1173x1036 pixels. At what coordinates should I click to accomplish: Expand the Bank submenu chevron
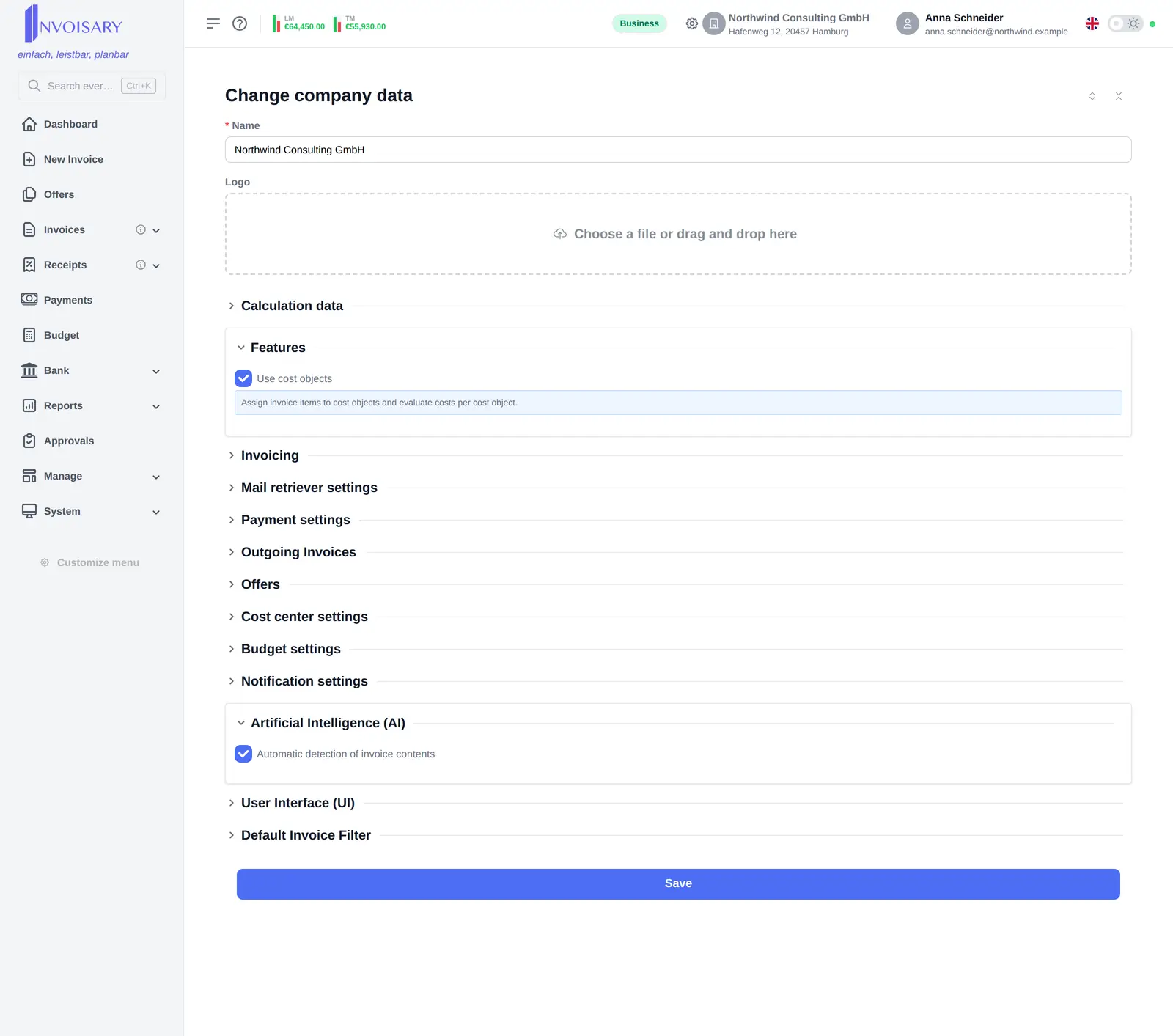pos(156,371)
